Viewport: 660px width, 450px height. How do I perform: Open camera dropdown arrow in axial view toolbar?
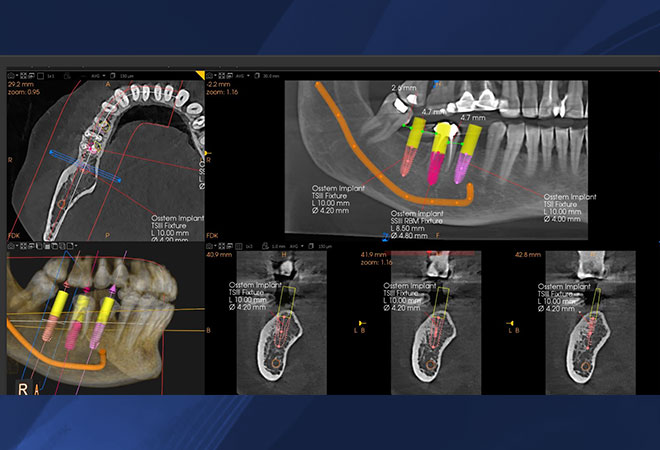pyautogui.click(x=17, y=76)
